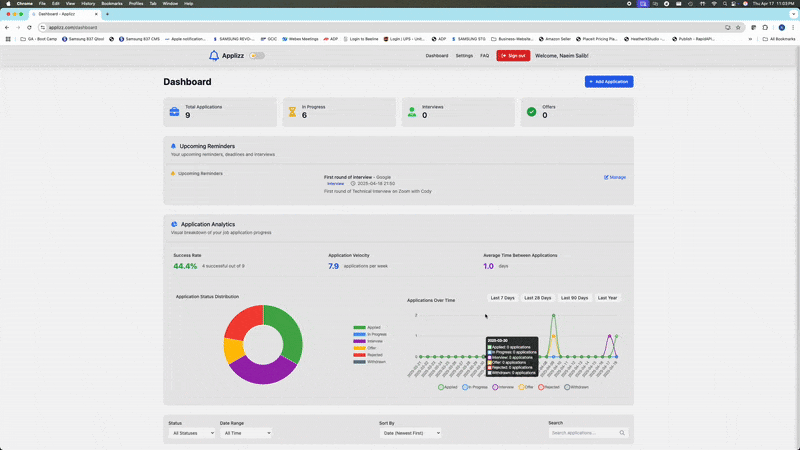Click the Wi-Fi icon in menu bar
800x450 pixels.
[714, 4]
